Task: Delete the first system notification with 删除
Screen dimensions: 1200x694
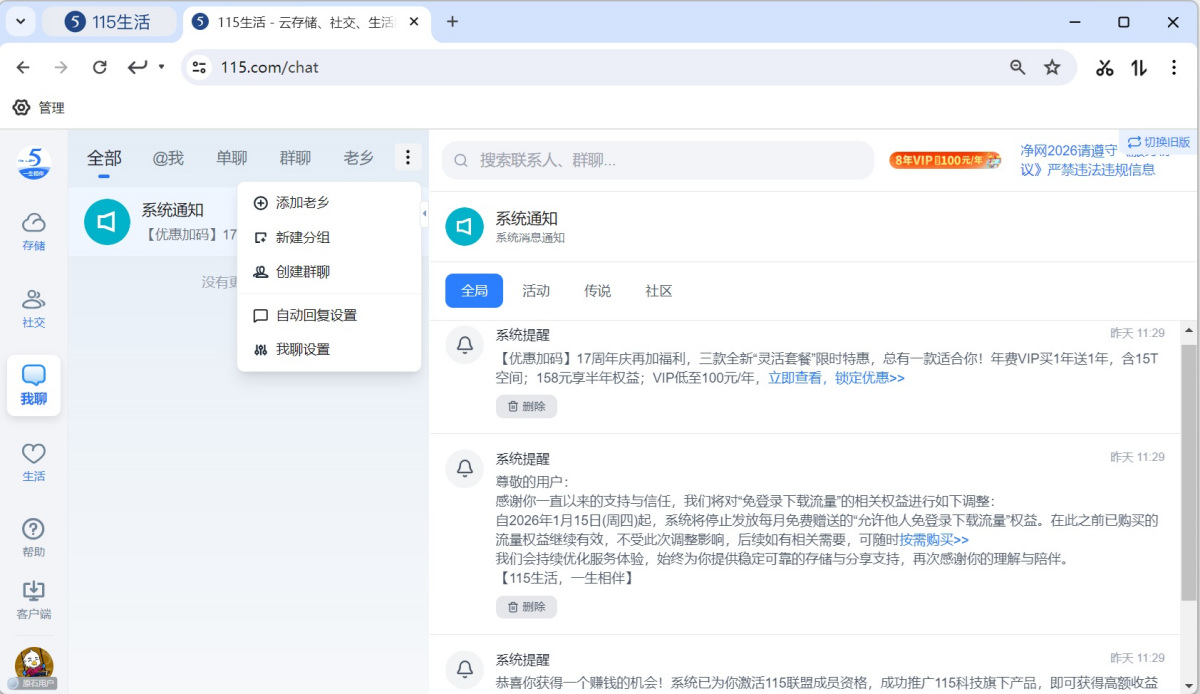Action: tap(526, 406)
